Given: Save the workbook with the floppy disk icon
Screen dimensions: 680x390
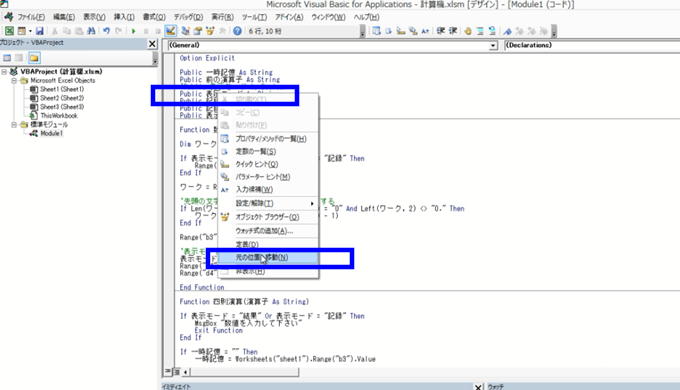Looking at the screenshot, I should pyautogui.click(x=39, y=31).
